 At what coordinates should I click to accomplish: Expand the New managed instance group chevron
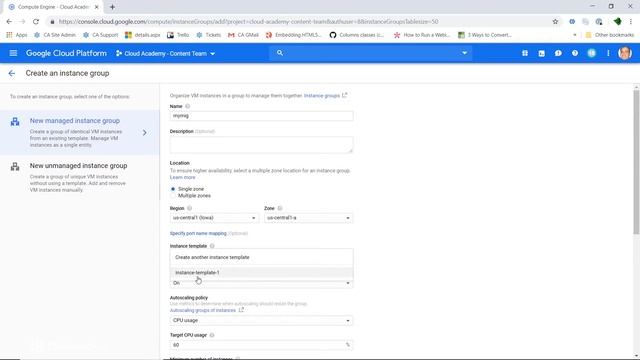pos(144,133)
